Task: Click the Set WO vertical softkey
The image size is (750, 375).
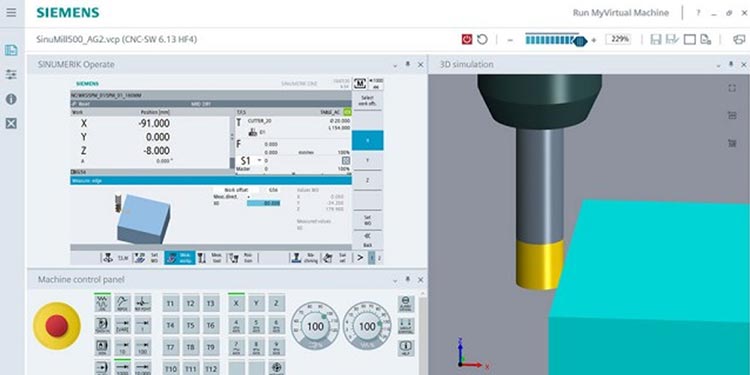Action: (x=367, y=220)
